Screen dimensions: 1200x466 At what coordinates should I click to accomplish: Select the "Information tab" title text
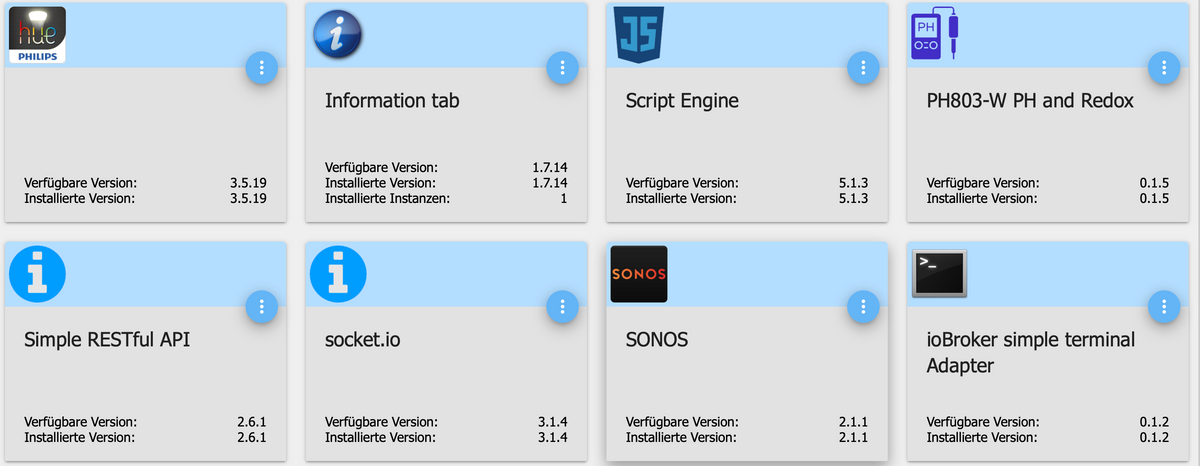coord(392,101)
